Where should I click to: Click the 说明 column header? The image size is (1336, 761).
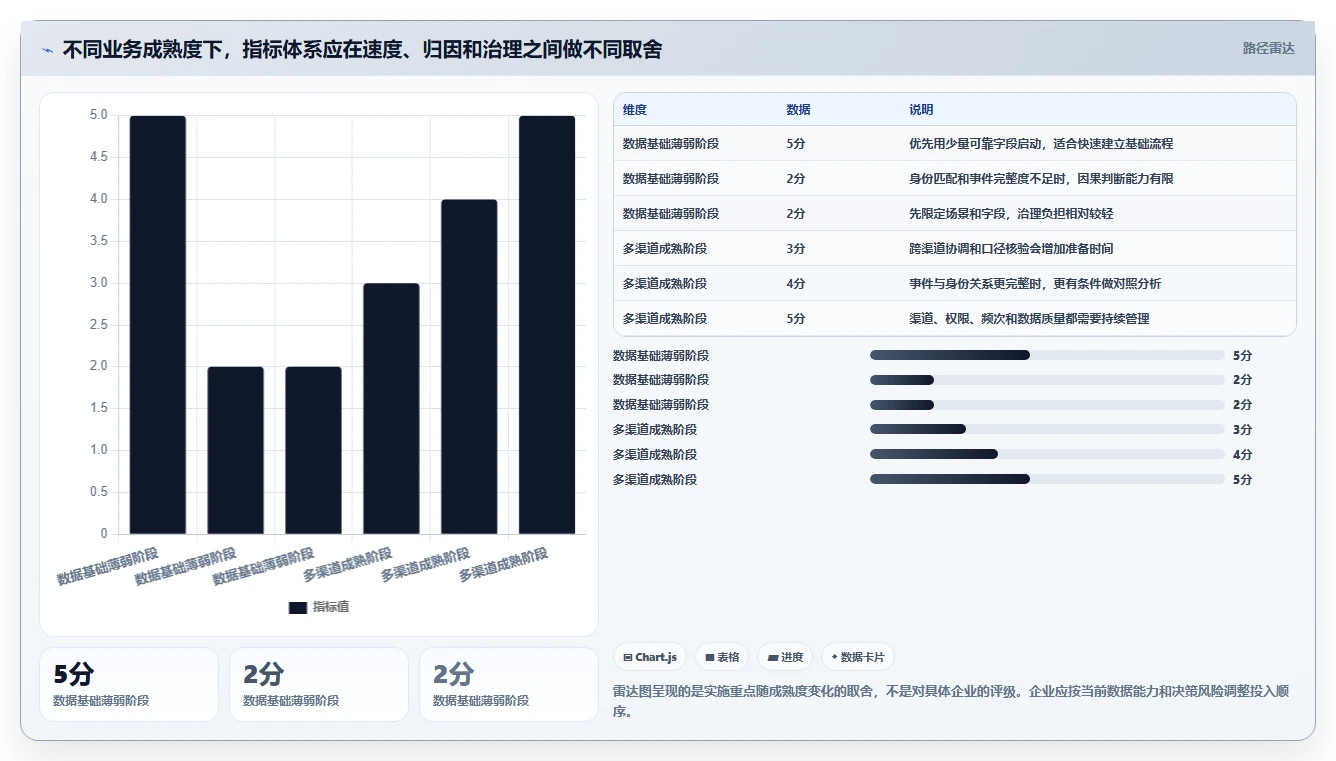tap(921, 110)
